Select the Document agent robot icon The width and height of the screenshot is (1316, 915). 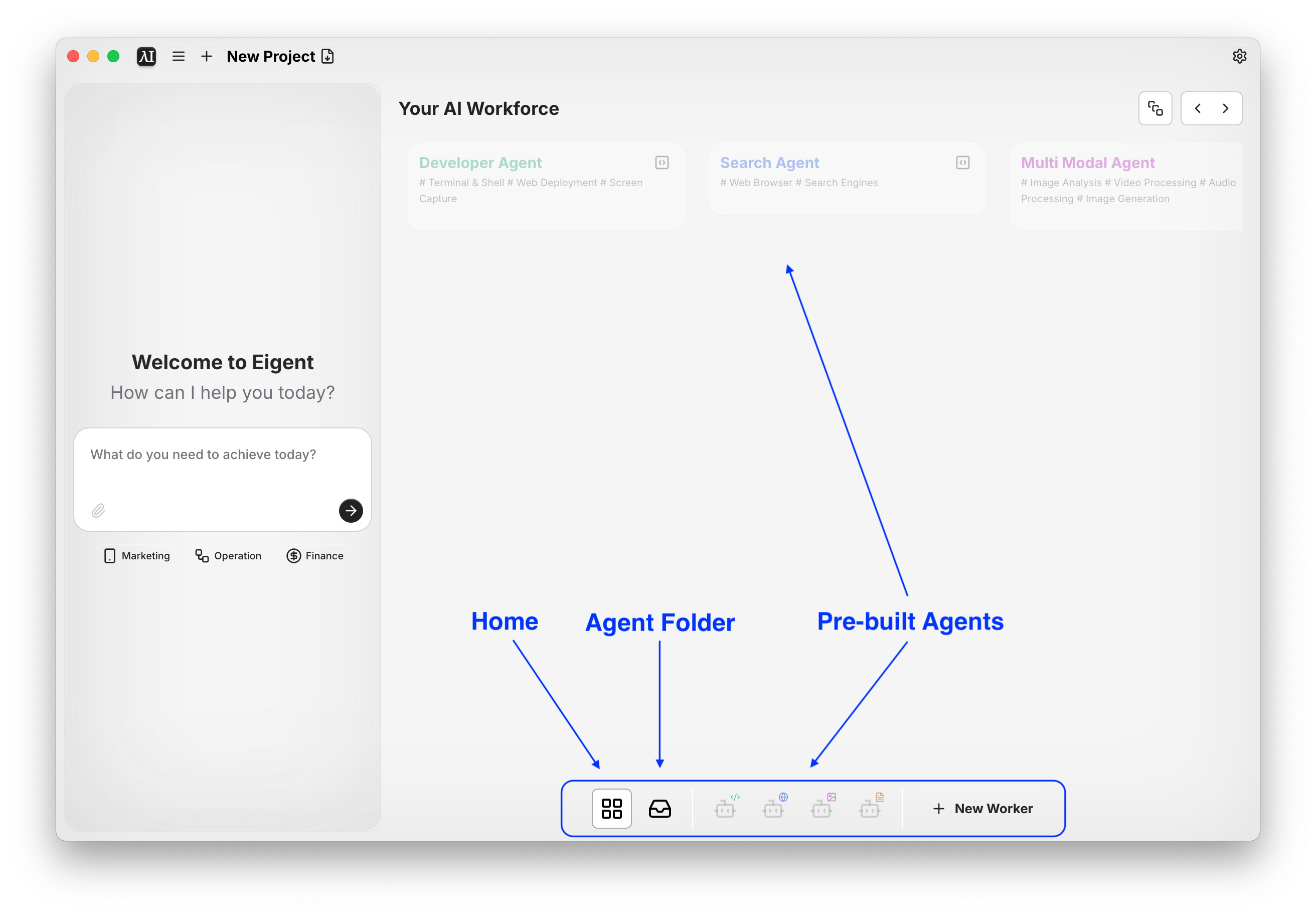[870, 808]
